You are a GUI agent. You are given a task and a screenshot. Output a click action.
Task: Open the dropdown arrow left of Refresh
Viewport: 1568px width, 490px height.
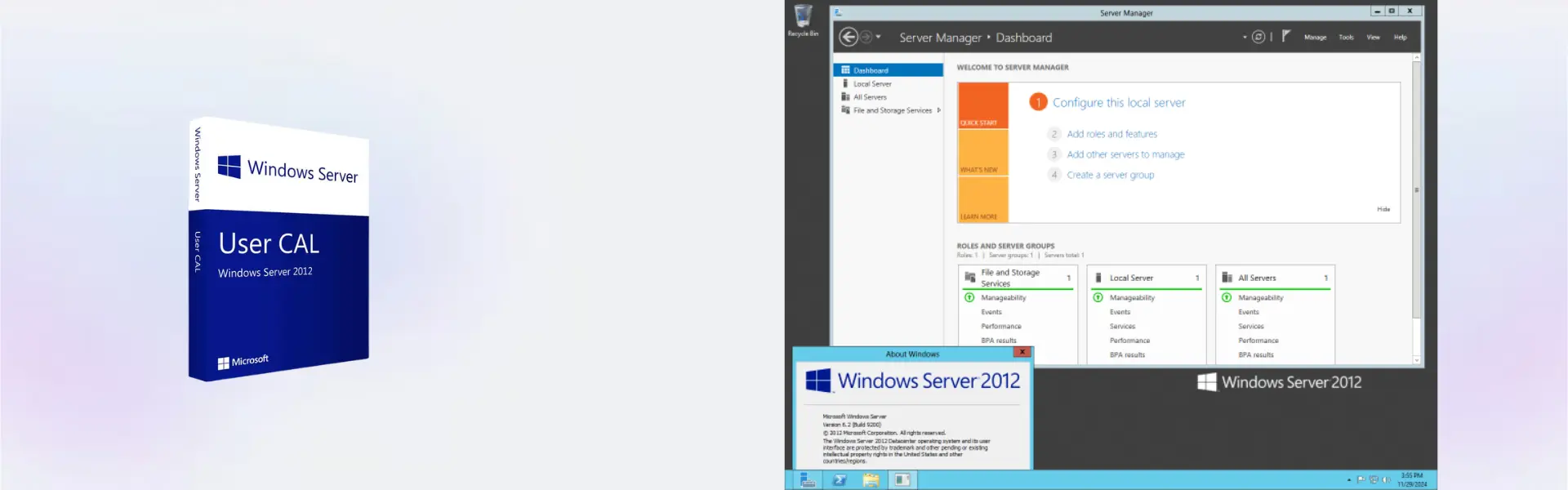1245,37
